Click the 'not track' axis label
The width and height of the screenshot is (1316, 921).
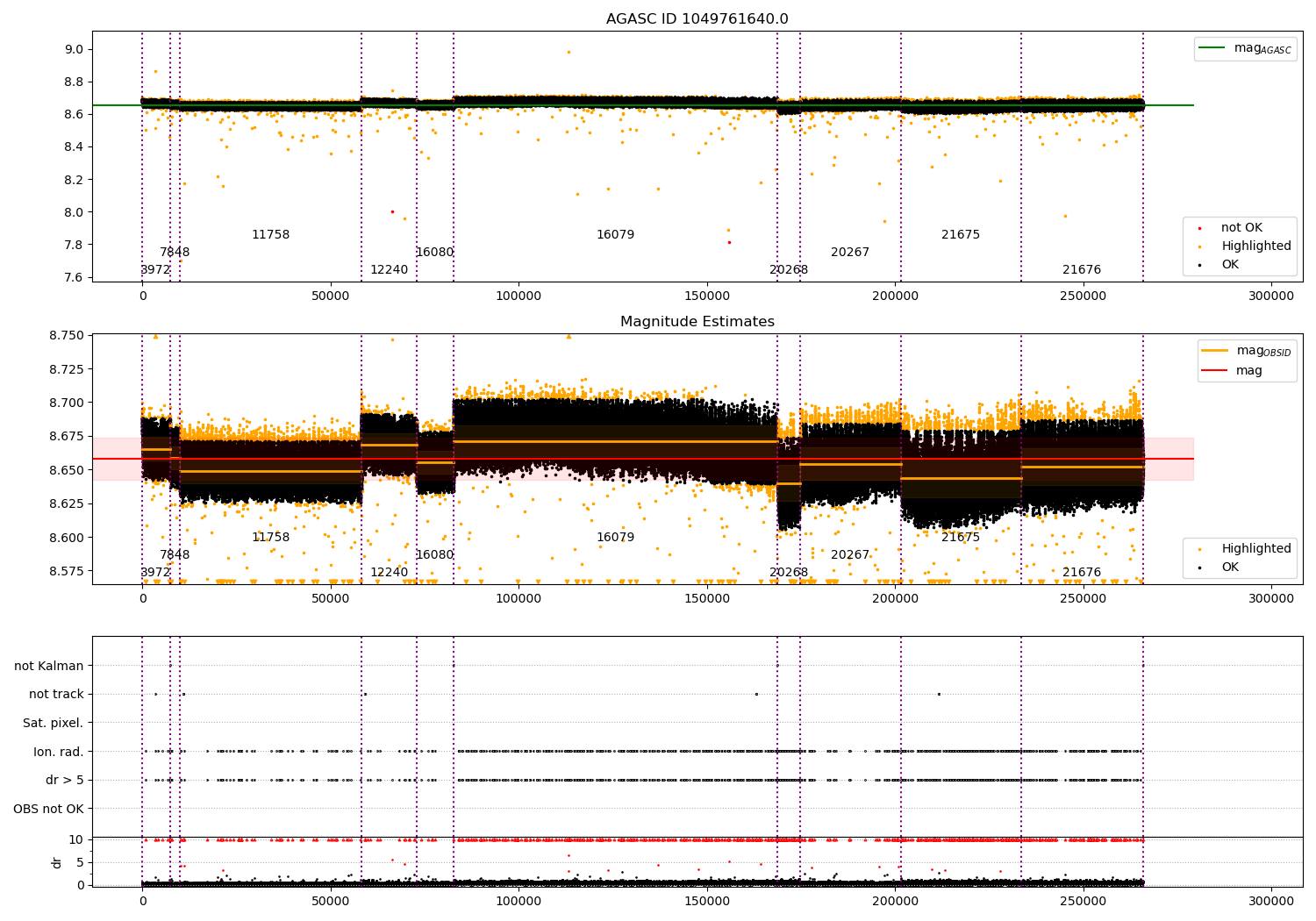click(x=56, y=694)
